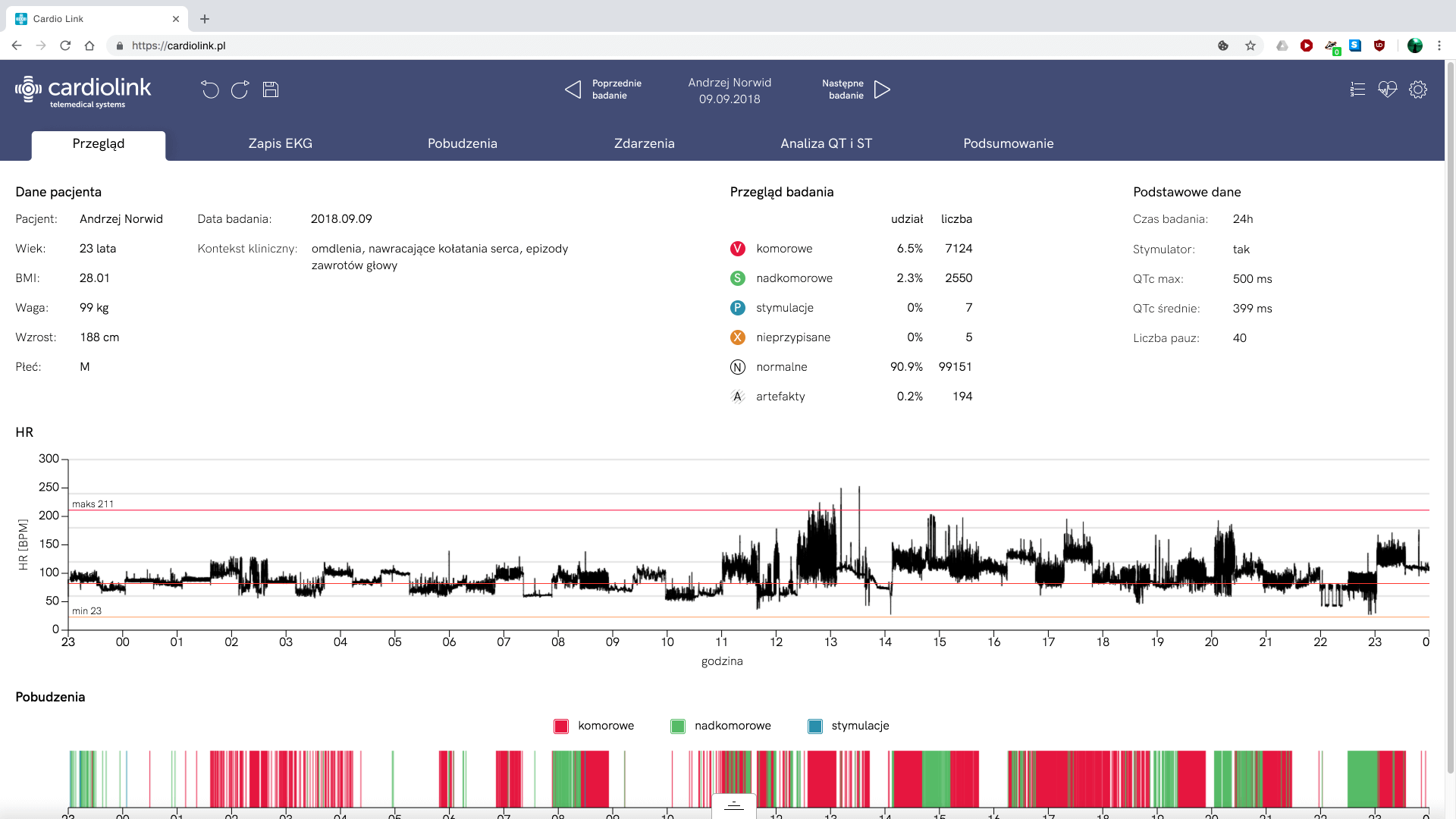Click the undo arrow icon
This screenshot has width=1456, height=819.
click(x=210, y=89)
